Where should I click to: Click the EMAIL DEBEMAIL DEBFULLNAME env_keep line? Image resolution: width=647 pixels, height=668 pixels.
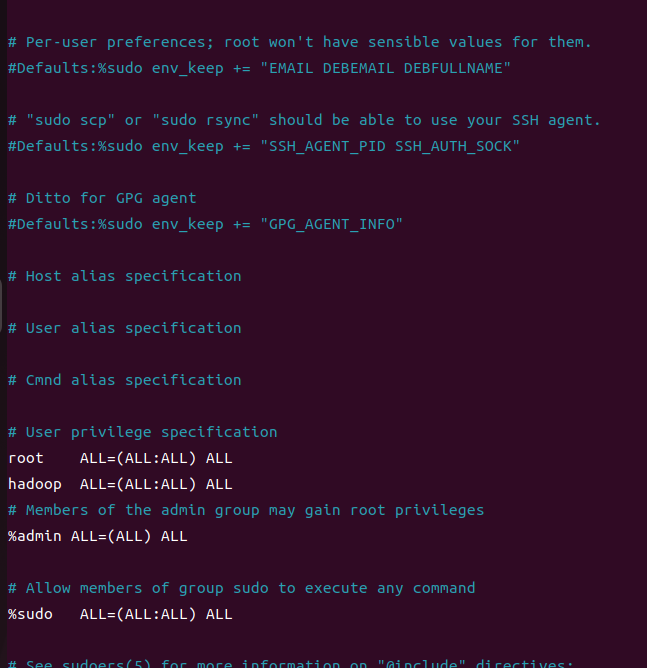[x=259, y=68]
